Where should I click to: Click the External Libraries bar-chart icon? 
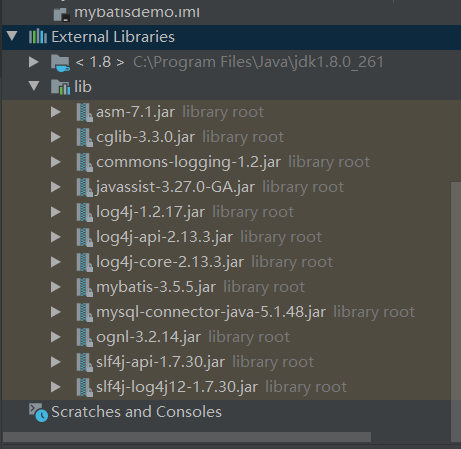38,36
